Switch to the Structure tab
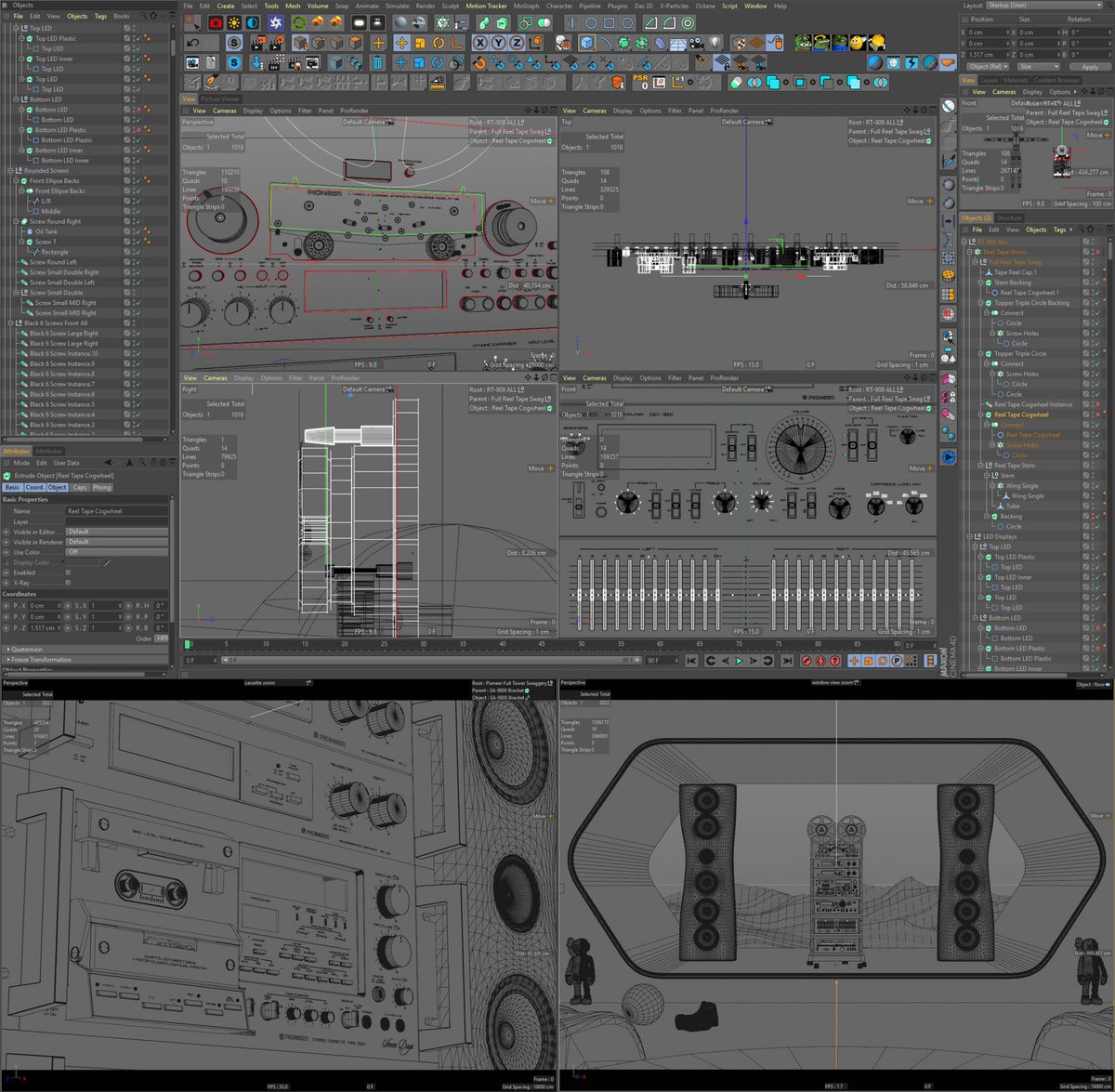Screen dimensions: 1115x1092 click(x=1009, y=218)
